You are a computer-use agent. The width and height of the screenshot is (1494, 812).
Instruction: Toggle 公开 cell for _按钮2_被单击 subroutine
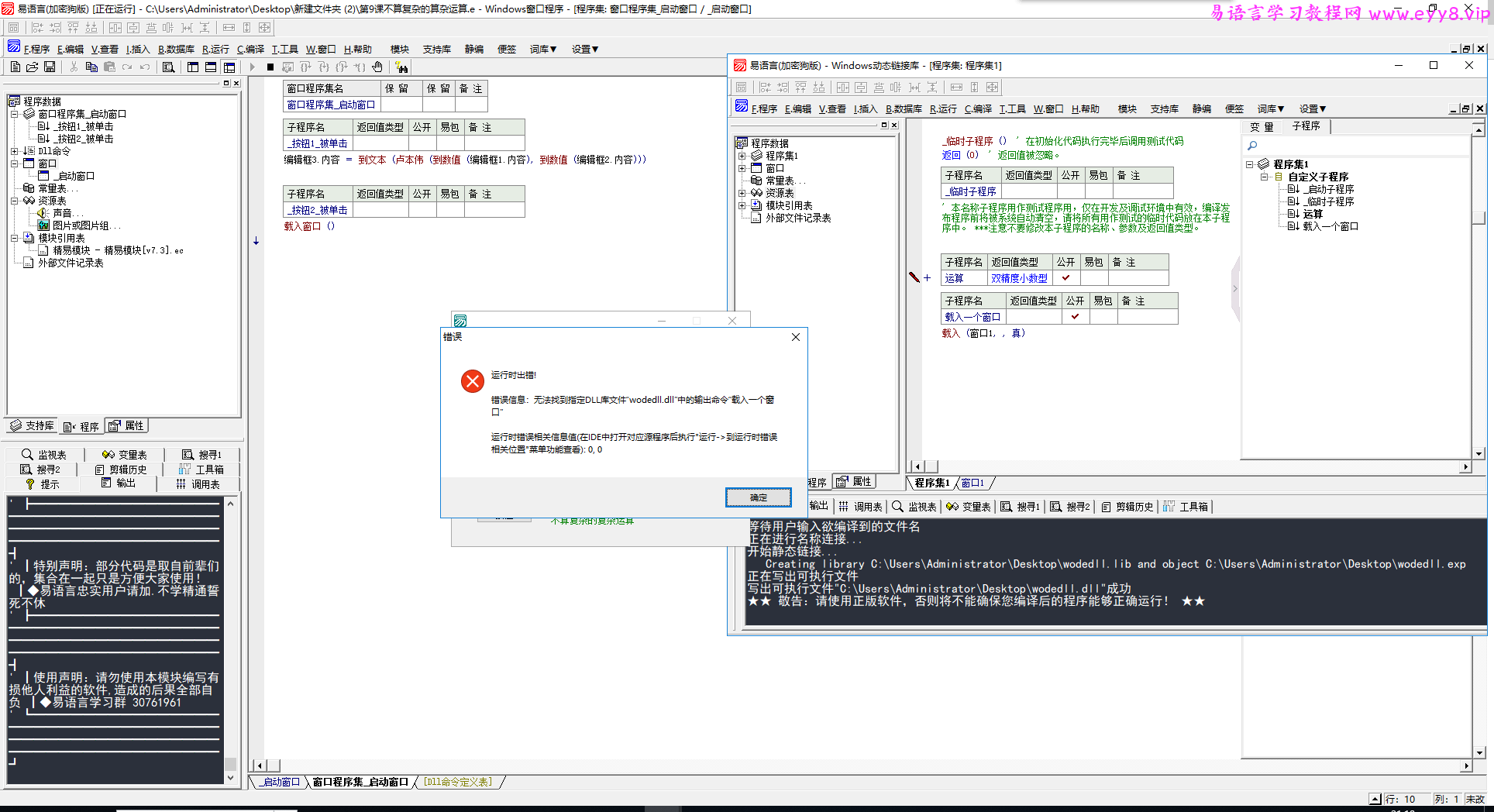[x=422, y=210]
